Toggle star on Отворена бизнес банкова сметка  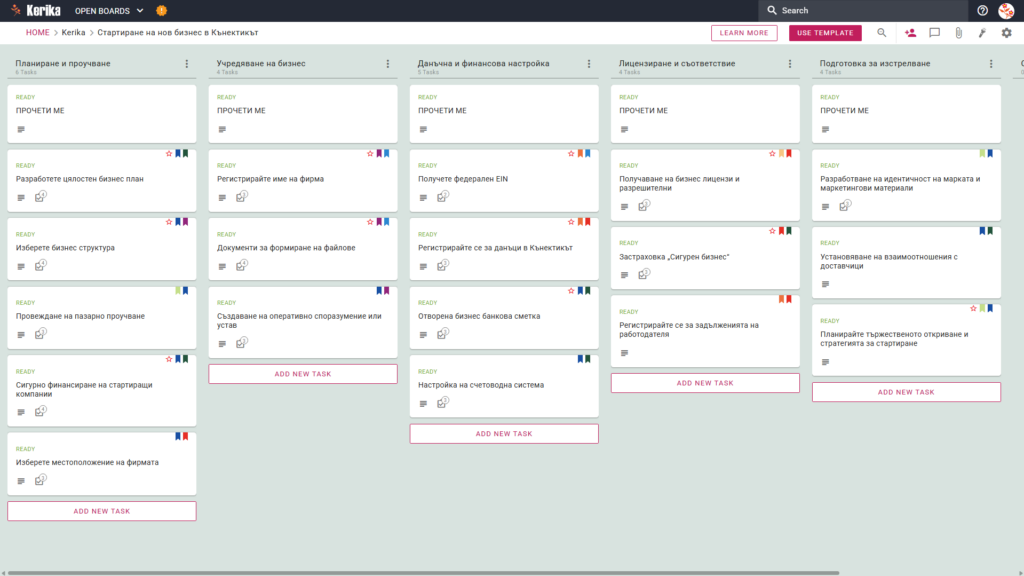click(571, 291)
